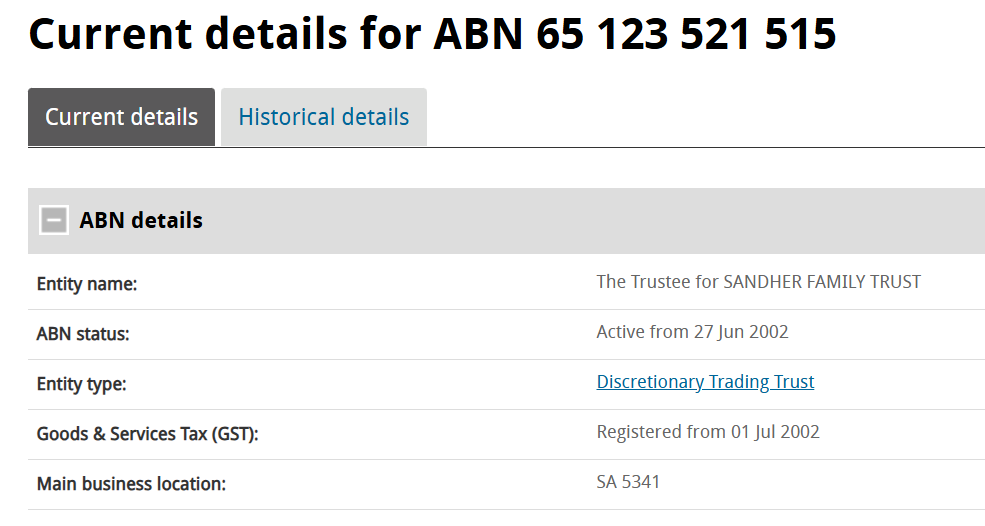The image size is (985, 526).
Task: Click the date 27 Jun 2002
Action: click(x=741, y=332)
